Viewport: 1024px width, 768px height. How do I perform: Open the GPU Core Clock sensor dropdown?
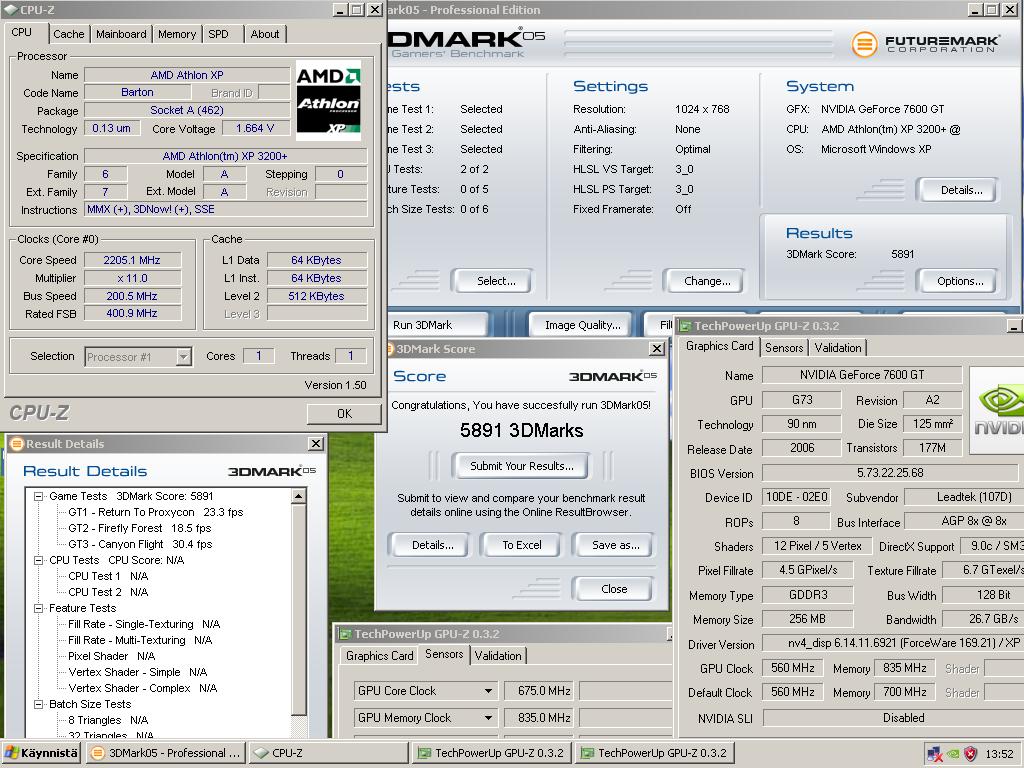[x=488, y=691]
